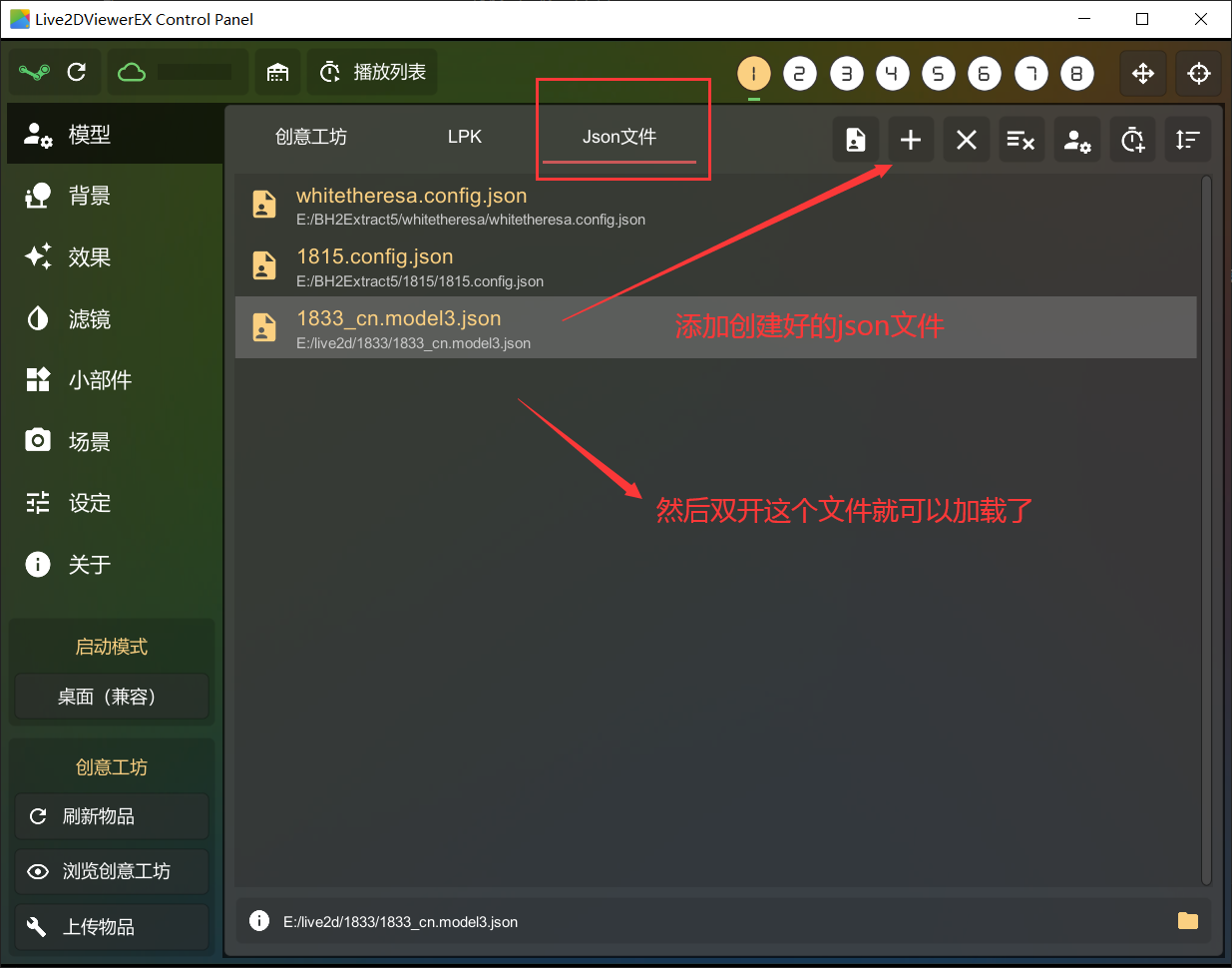Click the timer-plus icon in list toolbar
Screen dimensions: 1232x968
tap(1132, 140)
